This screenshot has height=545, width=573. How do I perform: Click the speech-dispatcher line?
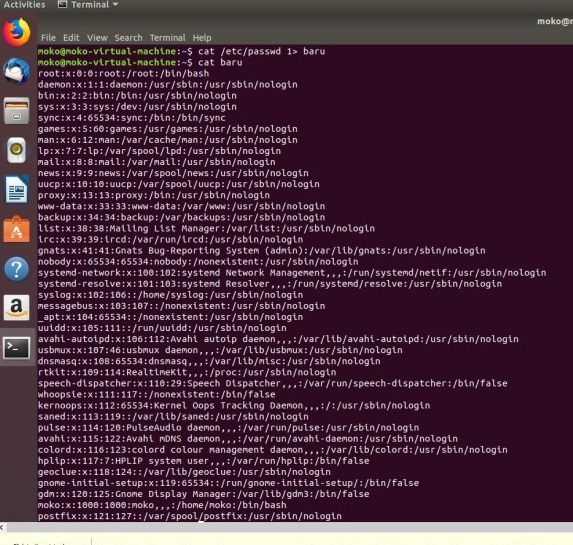pyautogui.click(x=273, y=383)
